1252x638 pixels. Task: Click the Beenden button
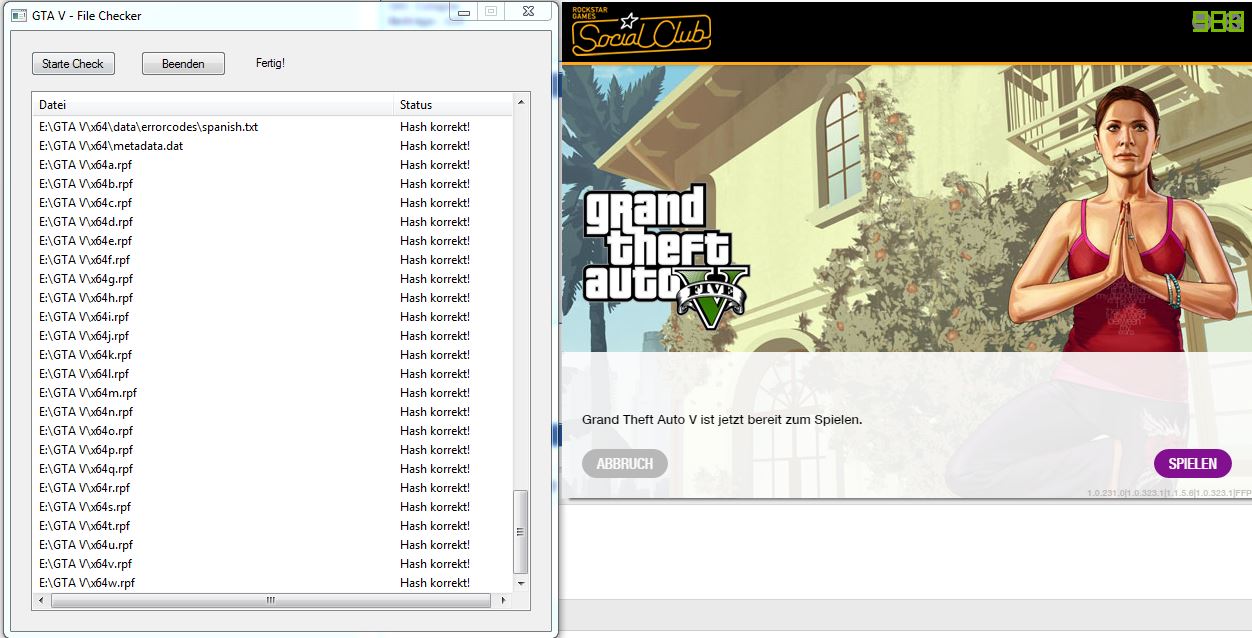coord(183,63)
